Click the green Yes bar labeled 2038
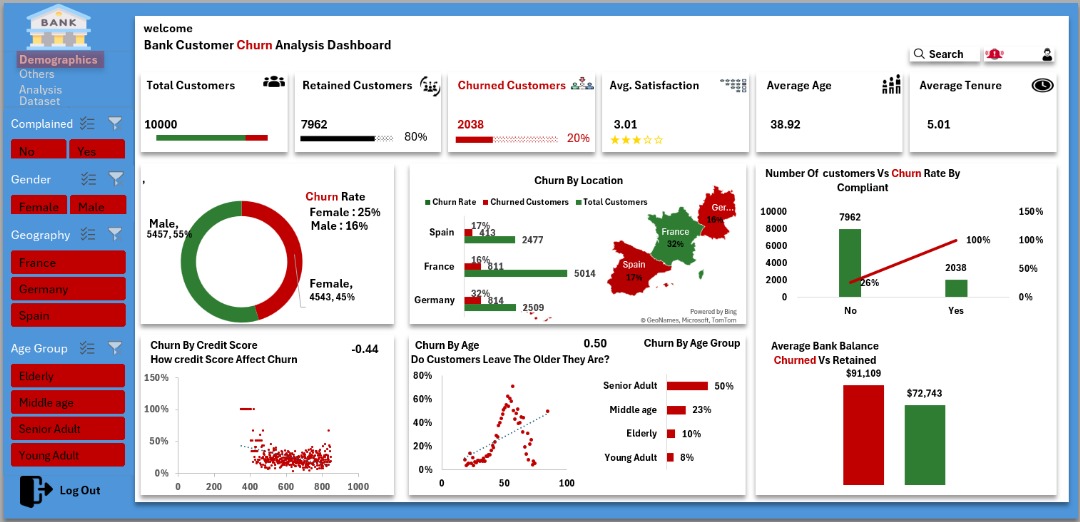Viewport: 1080px width, 522px height. click(955, 288)
